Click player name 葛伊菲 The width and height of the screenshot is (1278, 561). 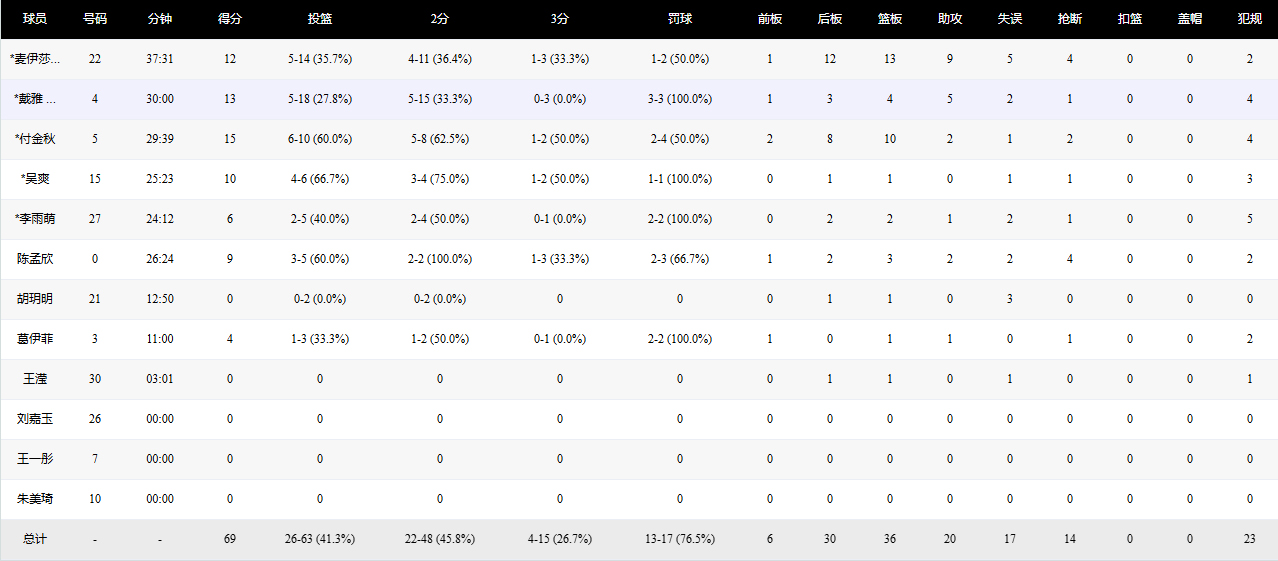[35, 339]
